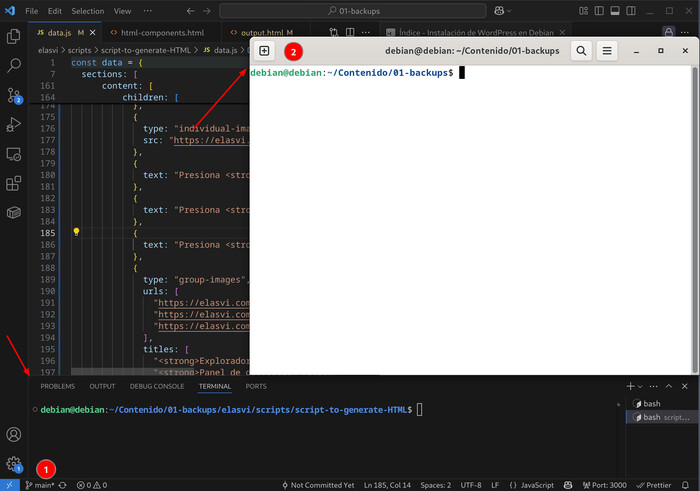700x491 pixels.
Task: Open the Manage gear in activity bar
Action: coord(13,464)
